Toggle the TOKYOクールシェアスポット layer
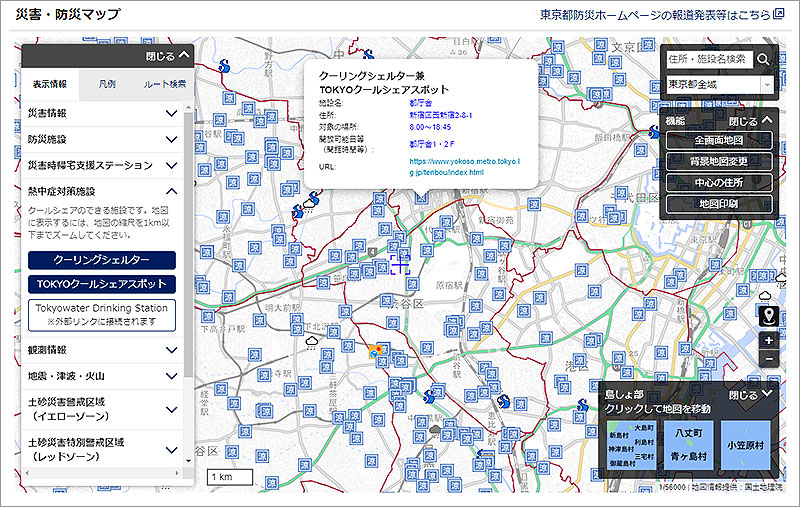Image resolution: width=800 pixels, height=507 pixels. click(102, 283)
